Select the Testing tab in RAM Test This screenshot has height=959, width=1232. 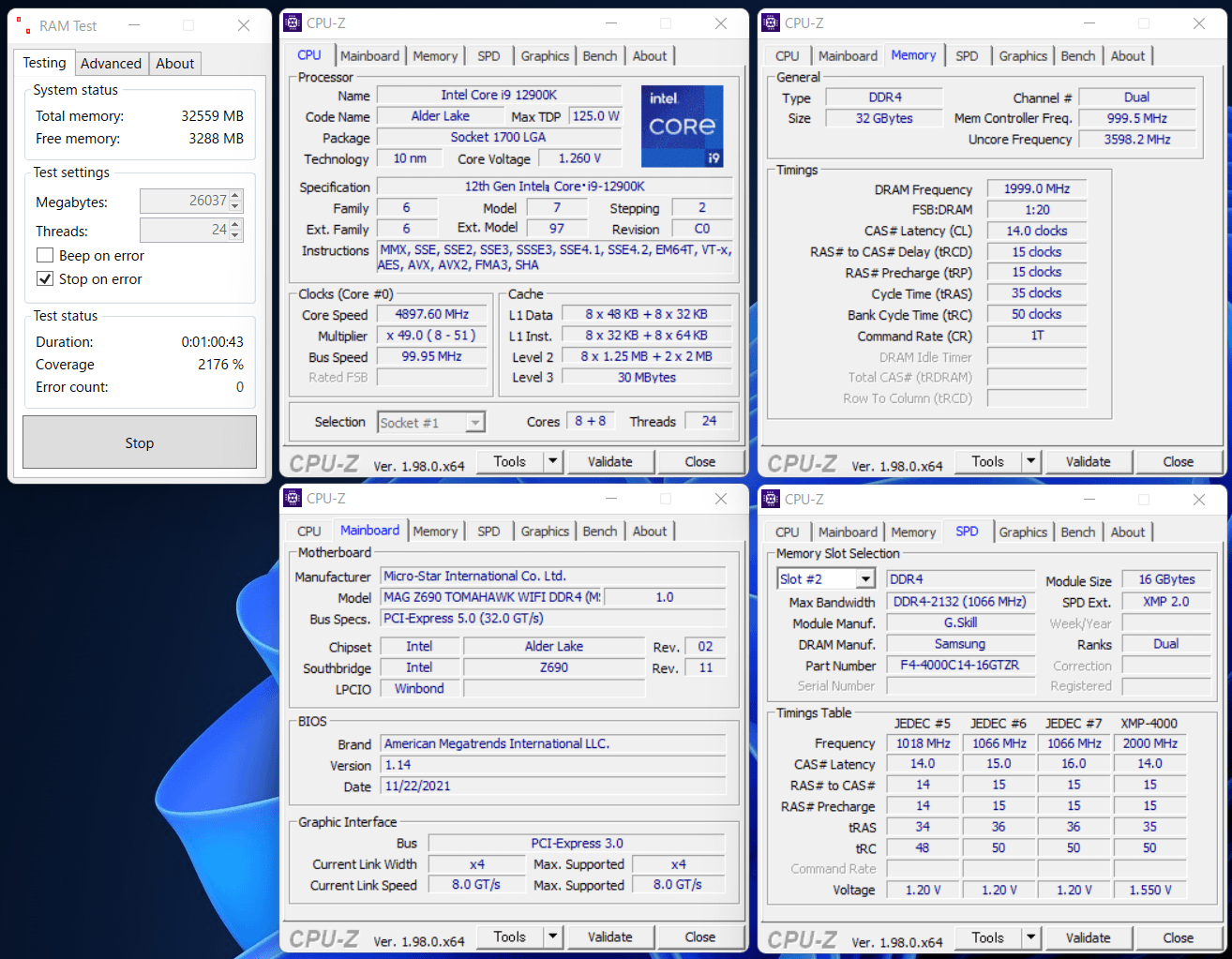44,63
